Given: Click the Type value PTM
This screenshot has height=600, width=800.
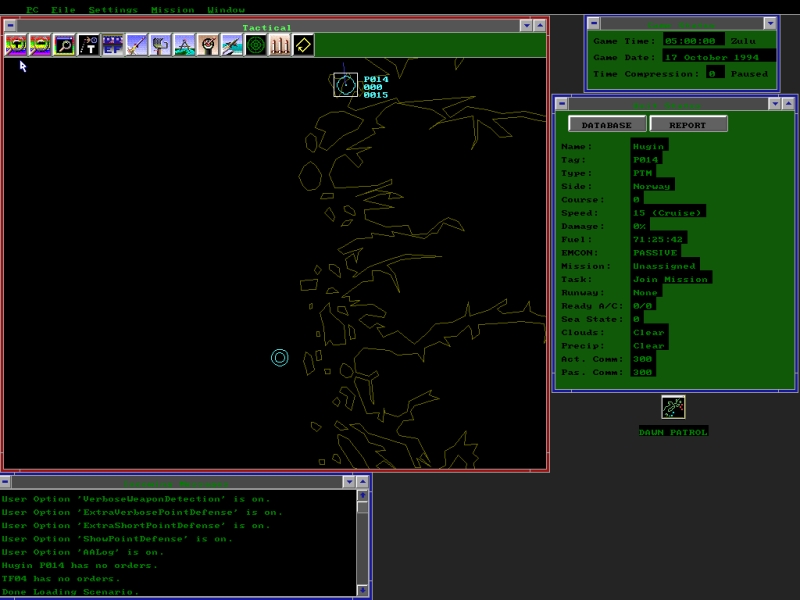Looking at the screenshot, I should click(x=643, y=173).
